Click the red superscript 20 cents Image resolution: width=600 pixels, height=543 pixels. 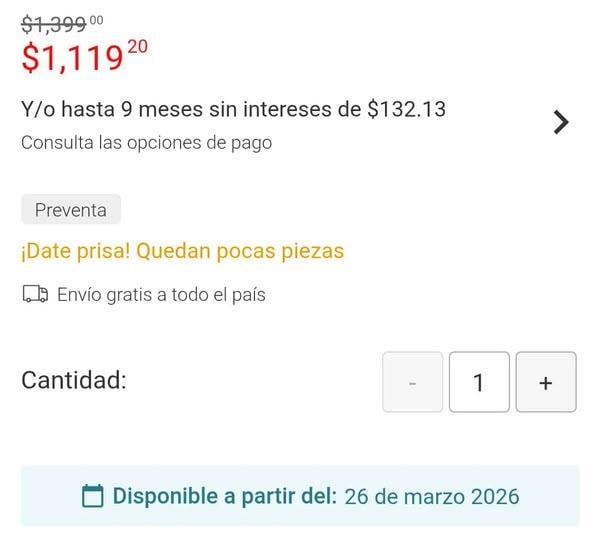click(x=136, y=48)
